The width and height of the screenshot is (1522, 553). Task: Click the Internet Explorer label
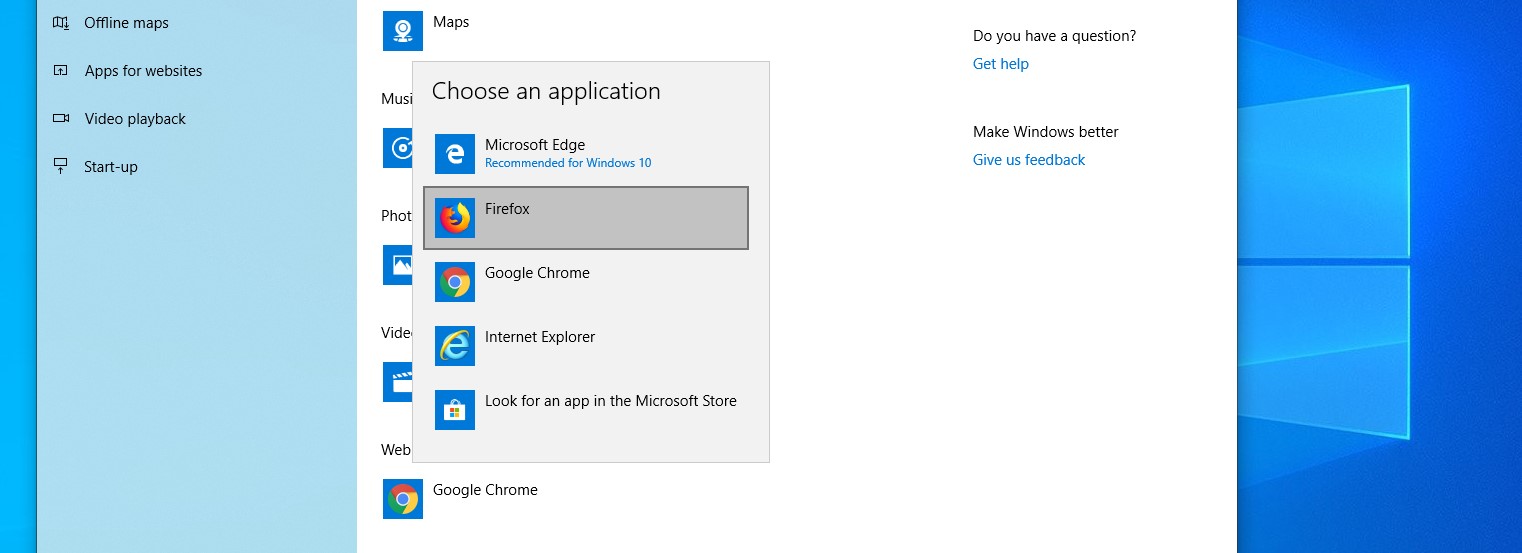(x=540, y=337)
